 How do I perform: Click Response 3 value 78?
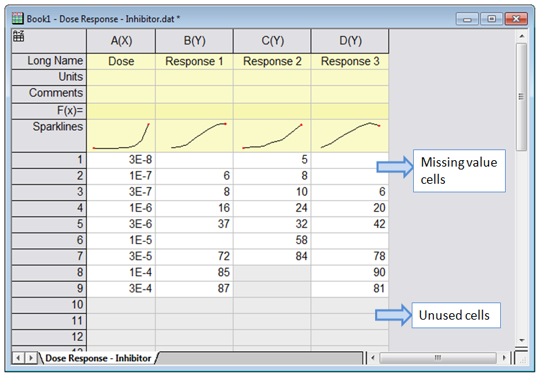tap(350, 257)
